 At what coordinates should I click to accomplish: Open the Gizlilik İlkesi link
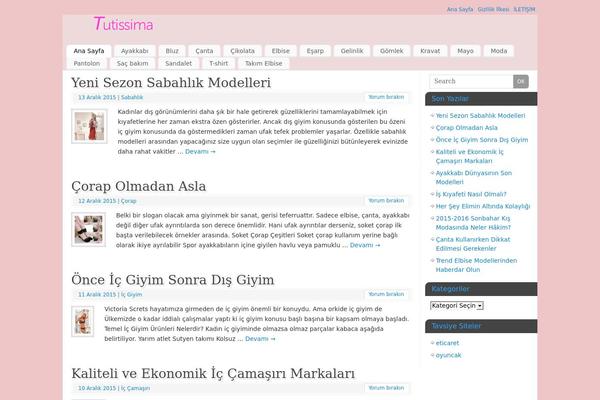pyautogui.click(x=493, y=9)
